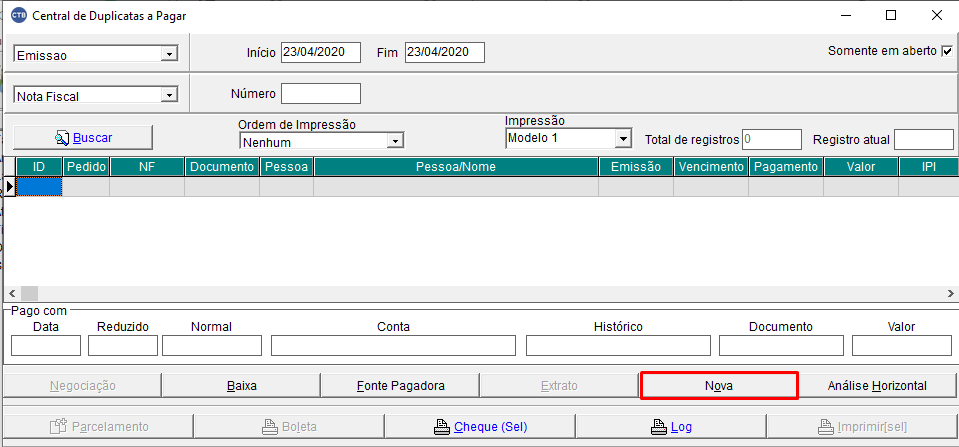Click the CTB application icon in title bar
Screen dimensions: 959x447
tap(18, 16)
